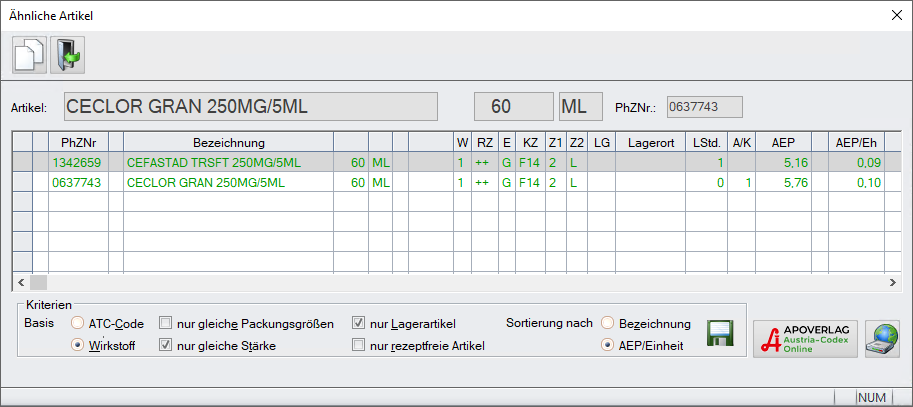This screenshot has height=407, width=913.
Task: Click the globe internet lookup icon
Action: [x=882, y=339]
